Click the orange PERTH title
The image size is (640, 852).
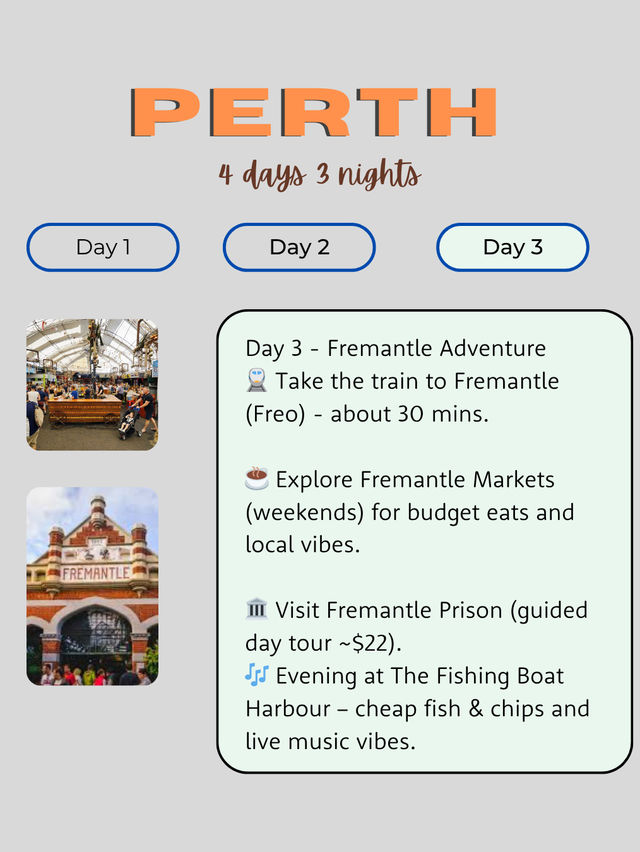[314, 113]
